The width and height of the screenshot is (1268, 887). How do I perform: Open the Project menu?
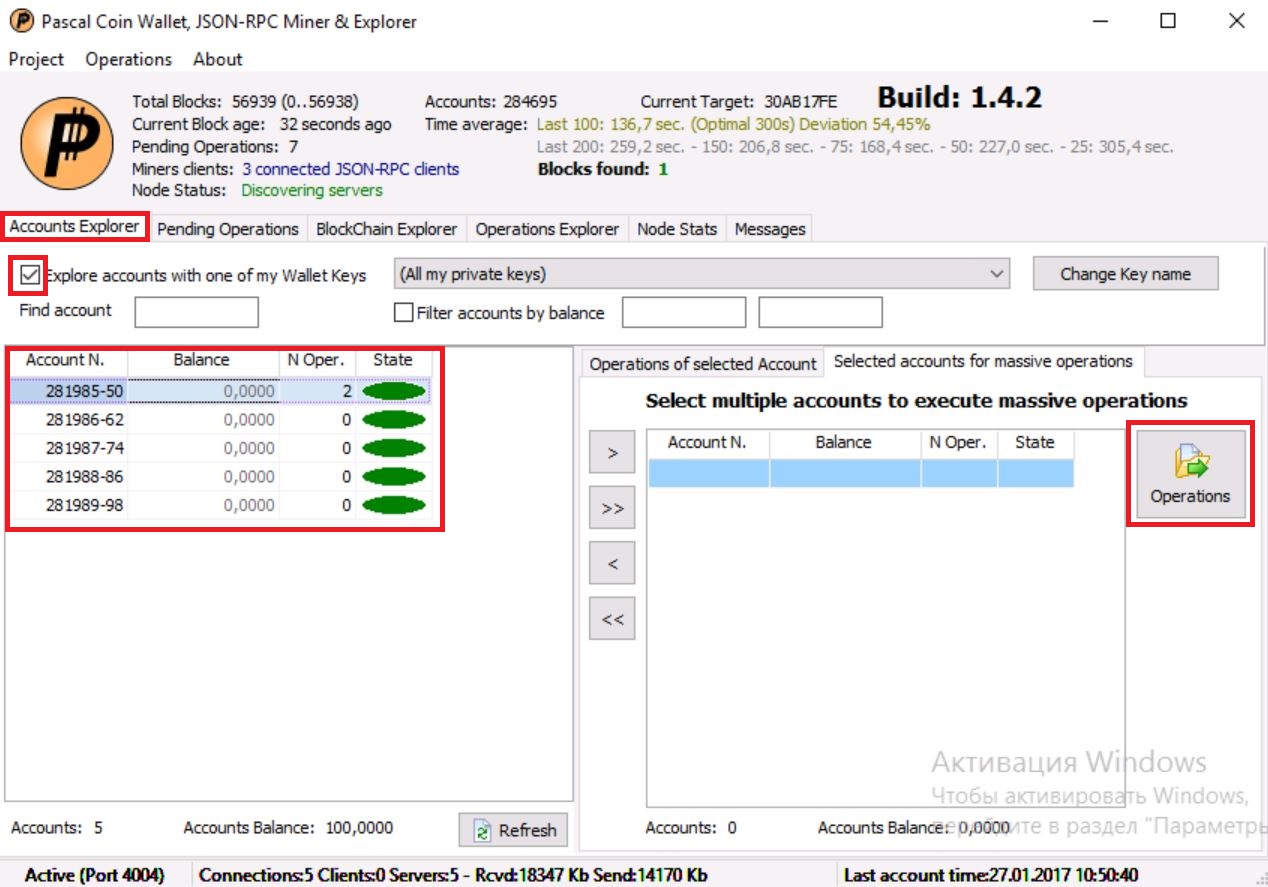click(36, 59)
